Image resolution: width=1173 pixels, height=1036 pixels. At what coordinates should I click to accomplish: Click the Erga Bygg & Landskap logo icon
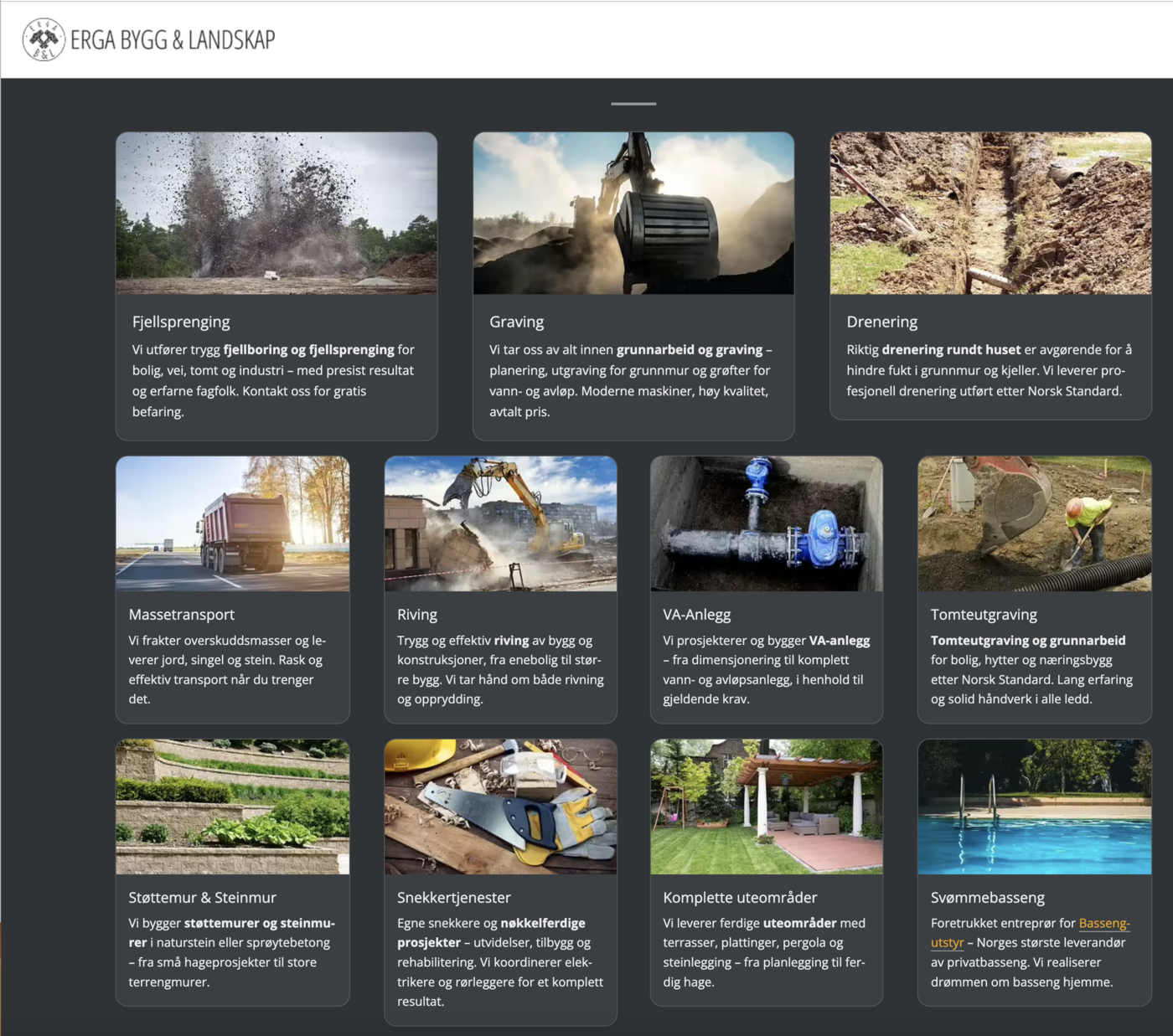click(x=44, y=39)
